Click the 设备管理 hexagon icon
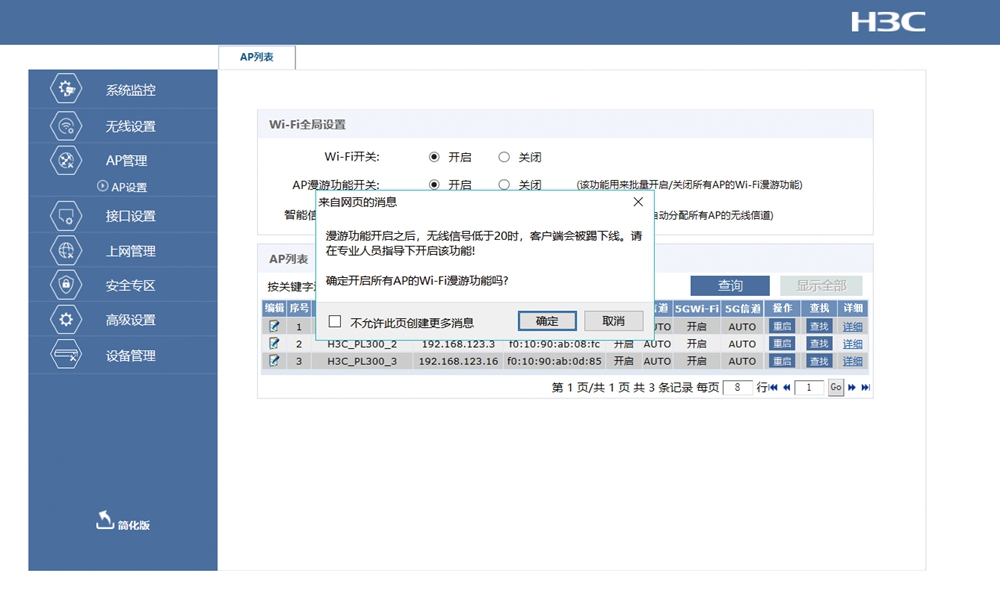1000x591 pixels. [x=66, y=355]
